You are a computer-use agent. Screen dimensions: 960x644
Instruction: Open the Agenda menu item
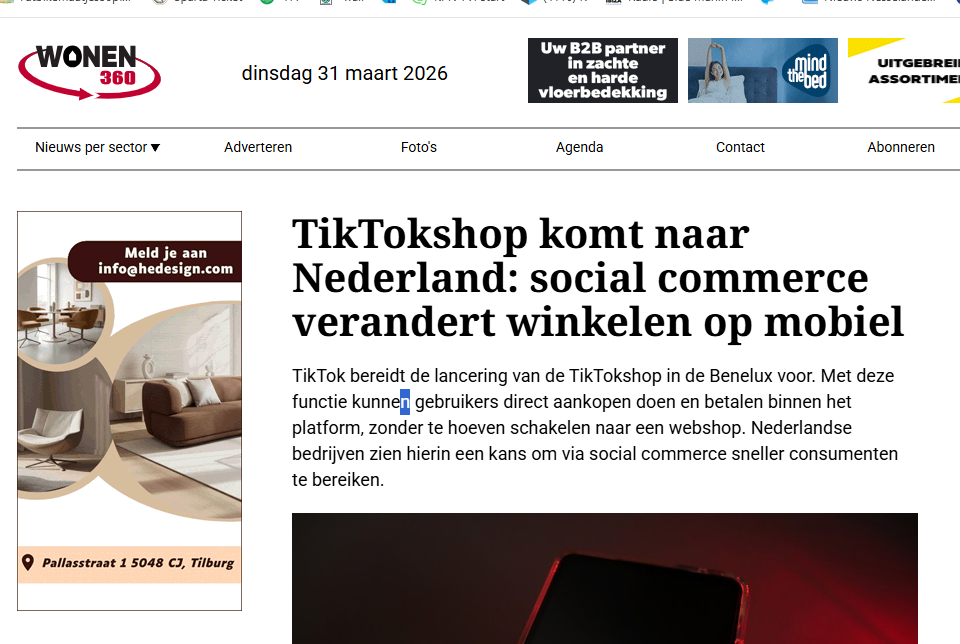click(579, 148)
